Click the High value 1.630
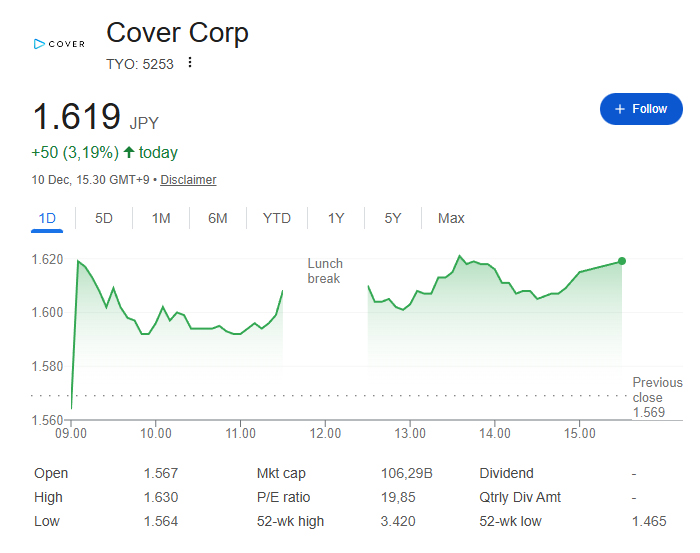This screenshot has height=553, width=700. [x=161, y=497]
